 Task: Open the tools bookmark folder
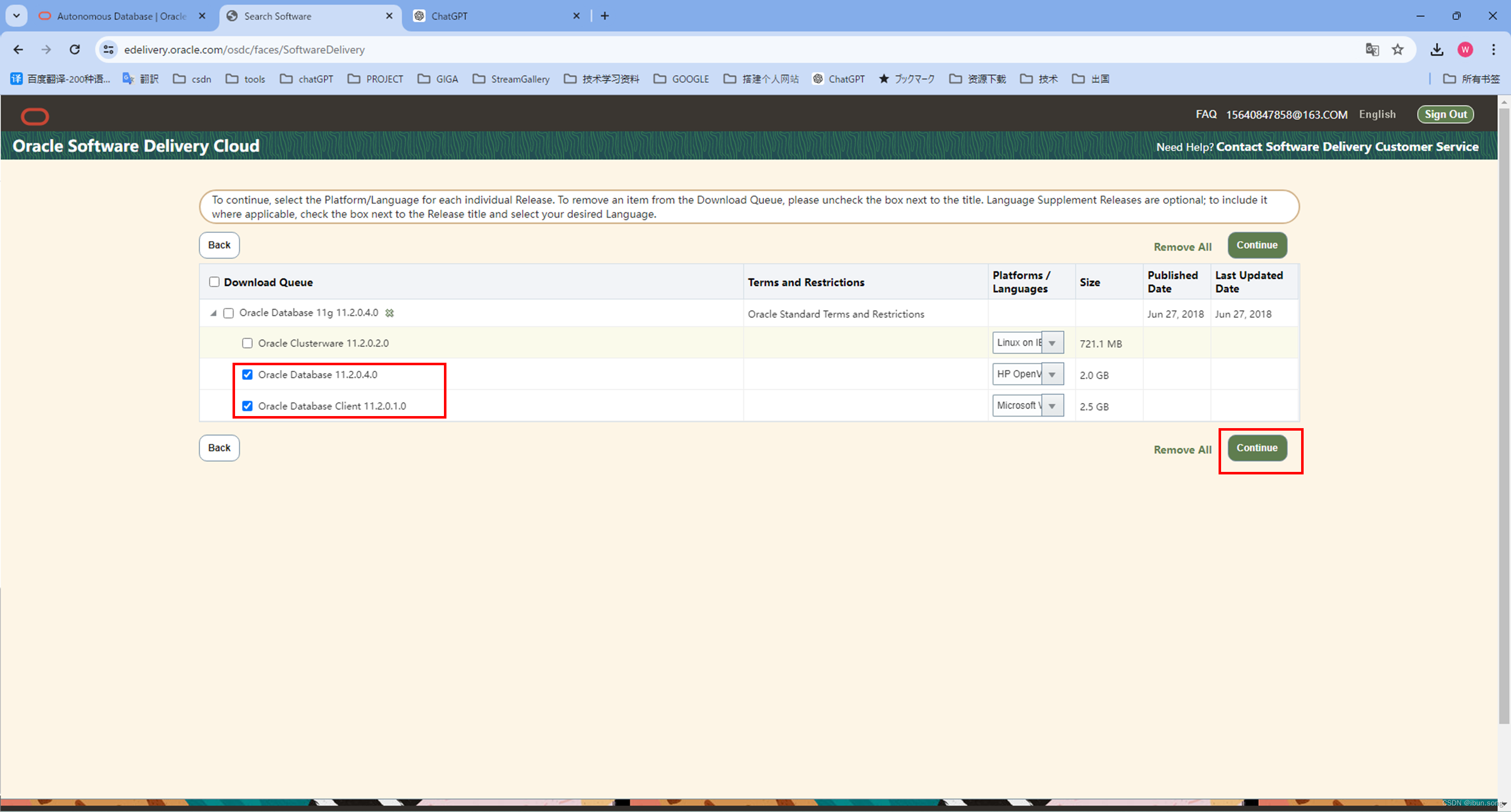246,78
